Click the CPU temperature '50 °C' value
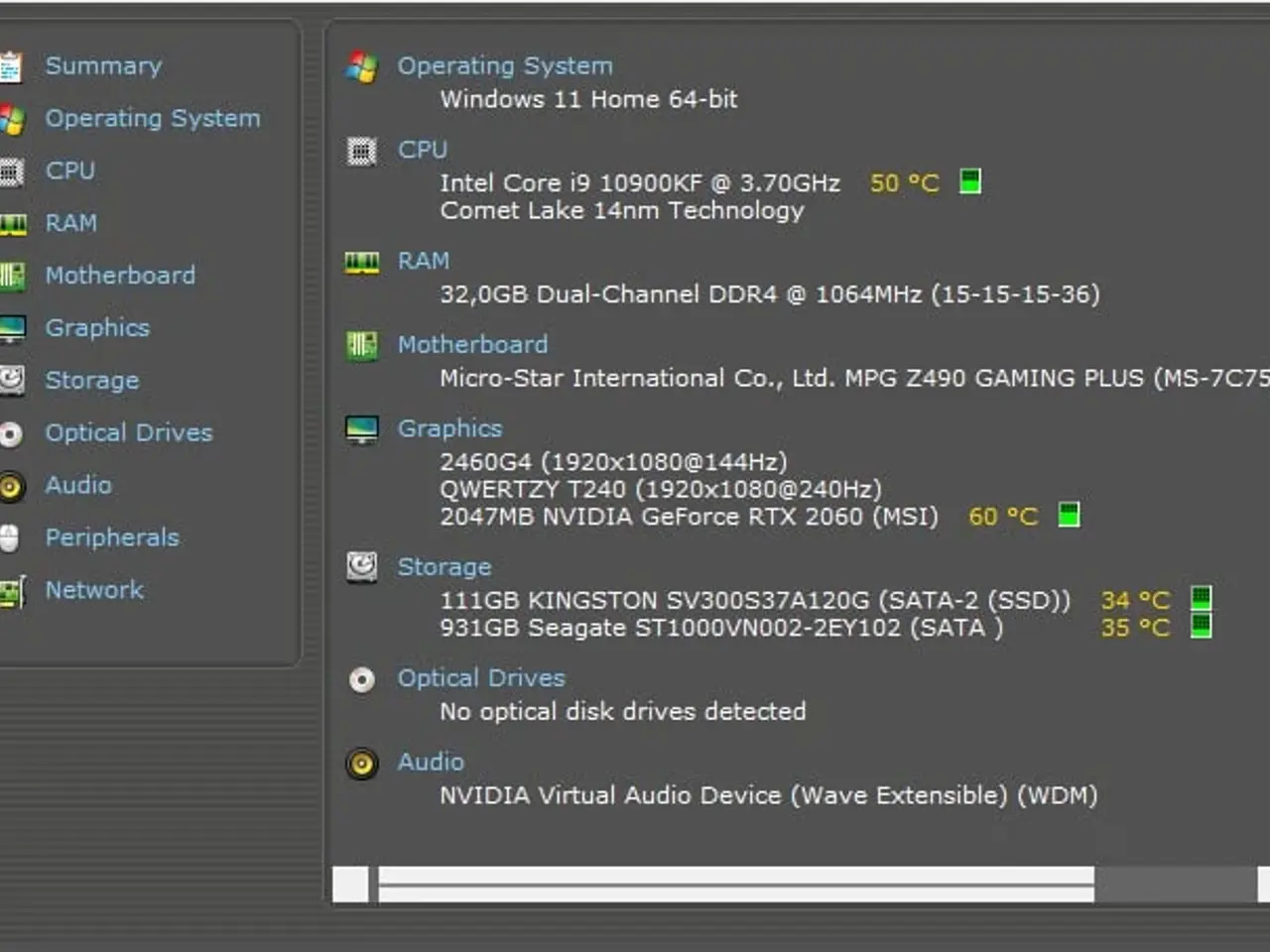The height and width of the screenshot is (952, 1270). point(904,183)
